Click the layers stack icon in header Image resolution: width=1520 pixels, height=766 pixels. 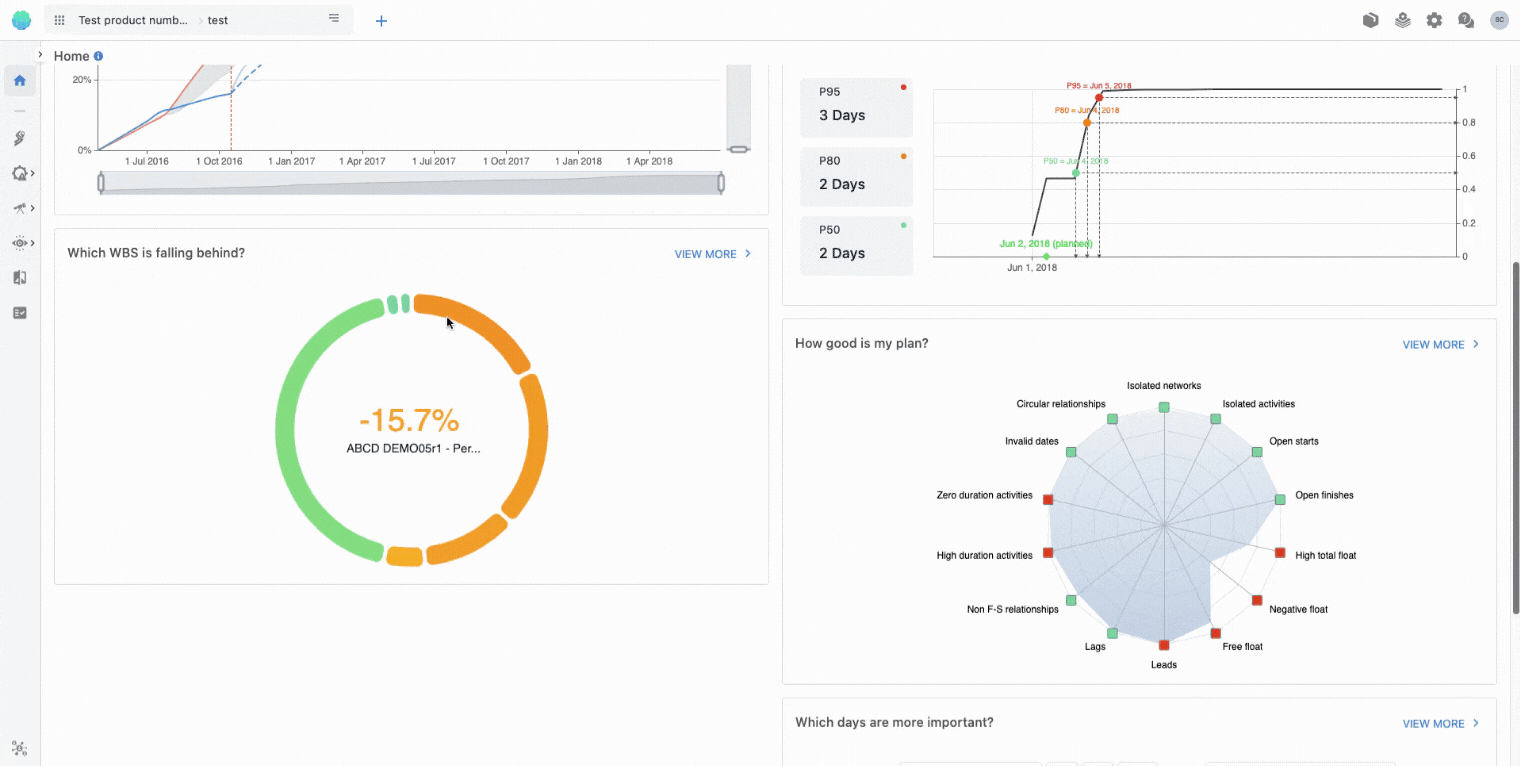pyautogui.click(x=1403, y=20)
